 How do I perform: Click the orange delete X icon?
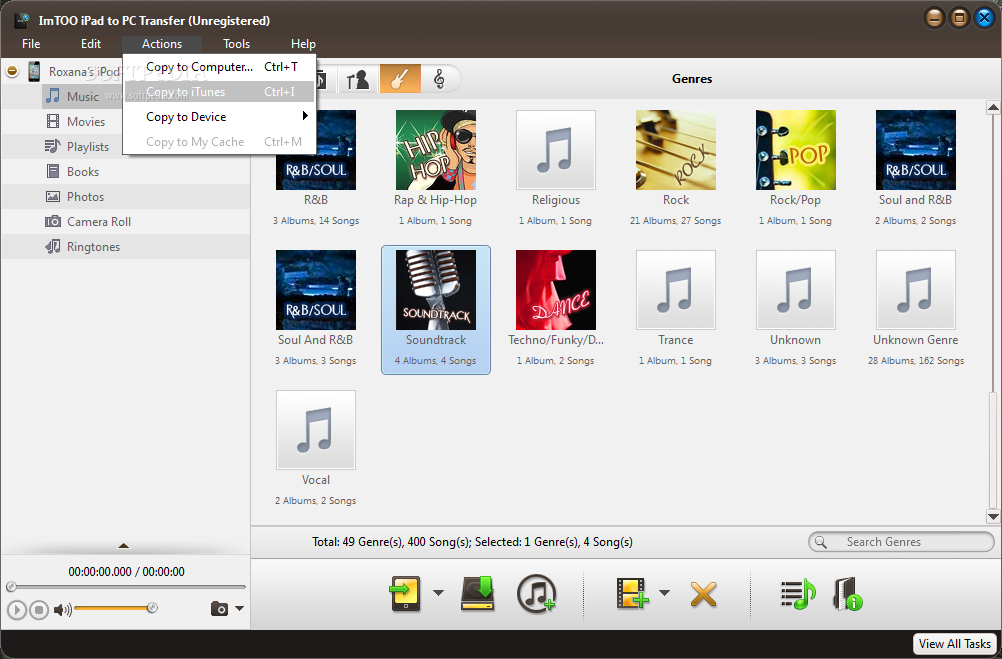pyautogui.click(x=703, y=594)
